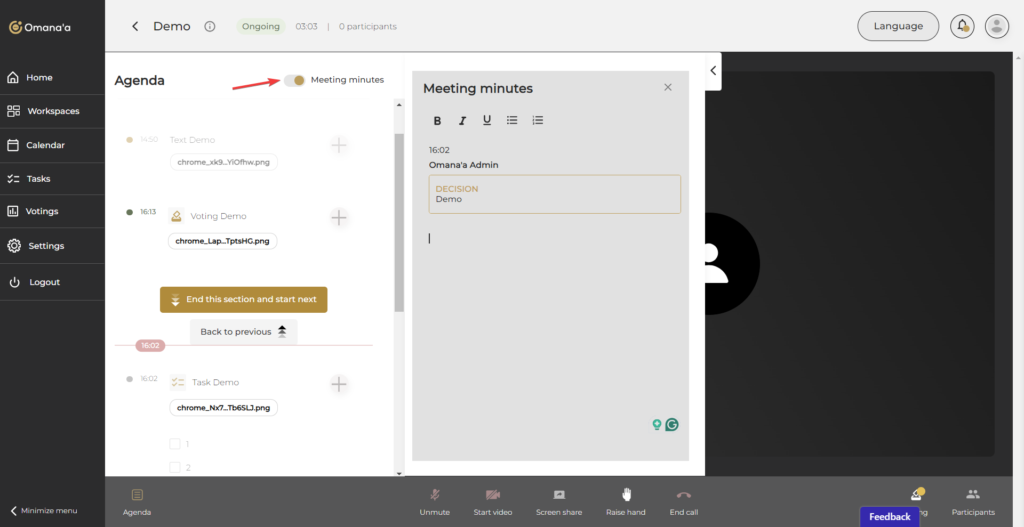Open the notifications bell
The width and height of the screenshot is (1024, 527).
click(x=963, y=26)
